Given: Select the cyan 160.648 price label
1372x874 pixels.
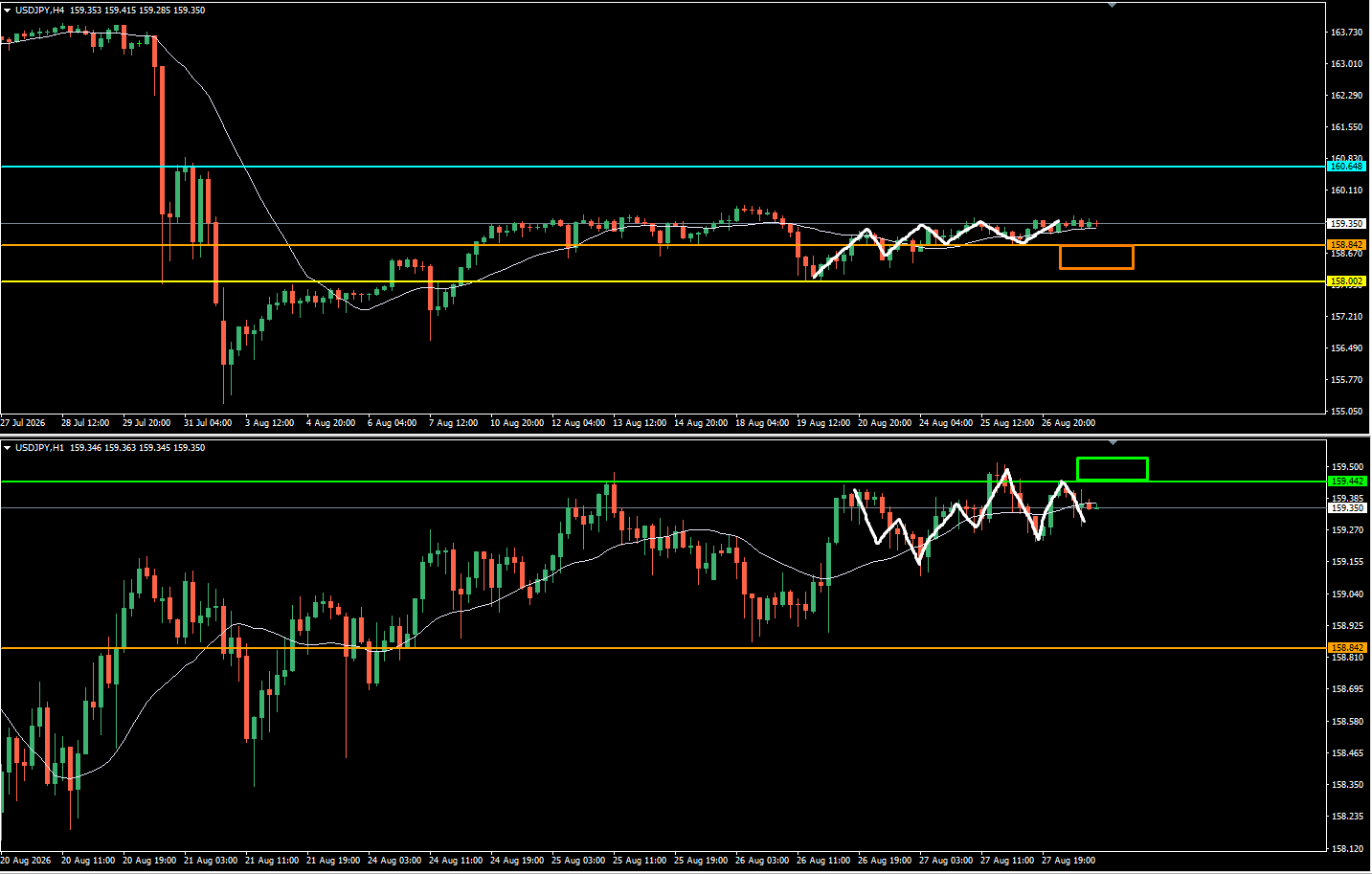Looking at the screenshot, I should [1346, 167].
